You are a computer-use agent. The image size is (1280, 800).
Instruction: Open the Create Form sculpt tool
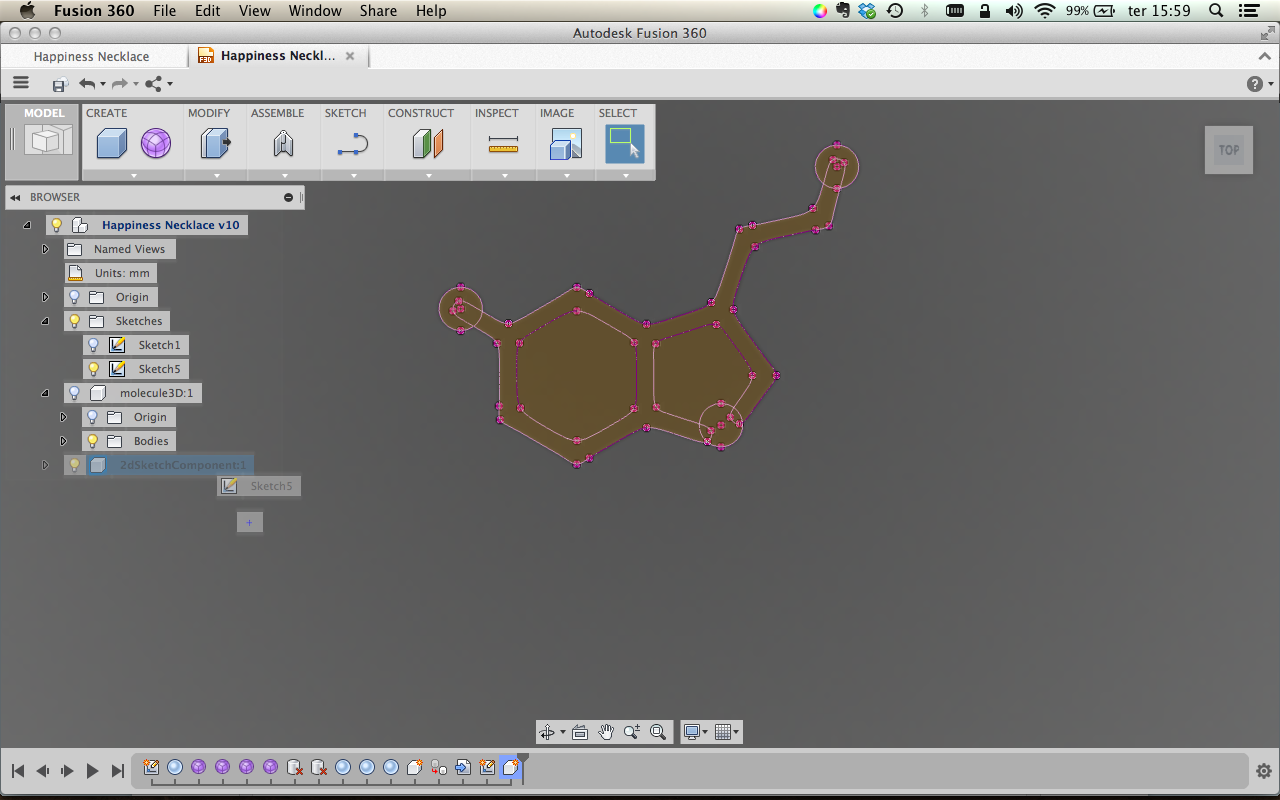pos(155,144)
